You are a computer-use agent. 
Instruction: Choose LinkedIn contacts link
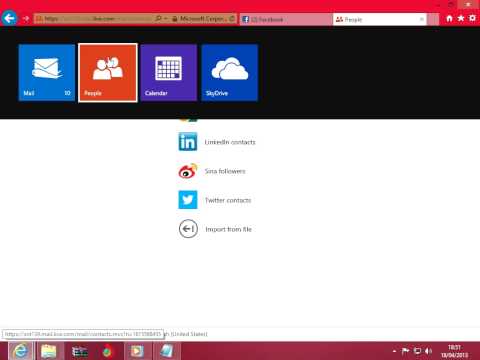230,142
